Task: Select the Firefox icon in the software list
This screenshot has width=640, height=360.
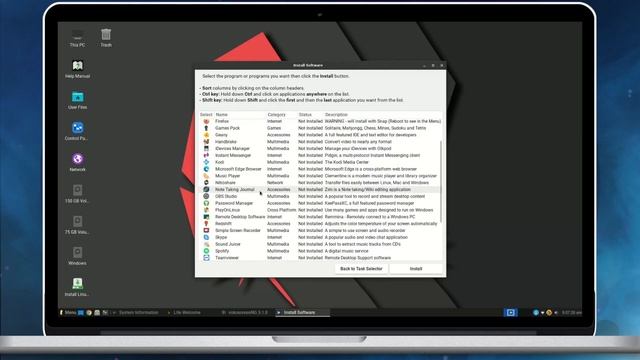Action: point(206,121)
